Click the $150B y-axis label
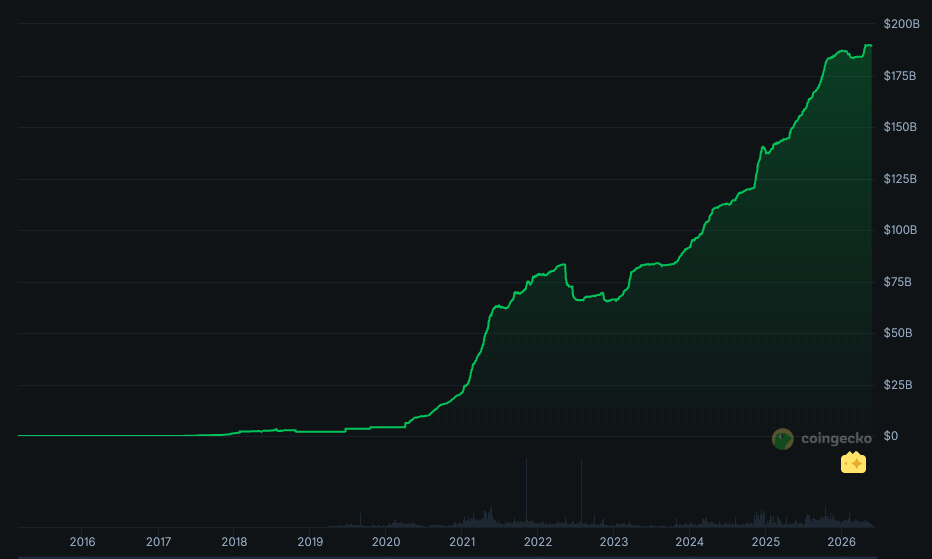The image size is (932, 559). [x=900, y=127]
